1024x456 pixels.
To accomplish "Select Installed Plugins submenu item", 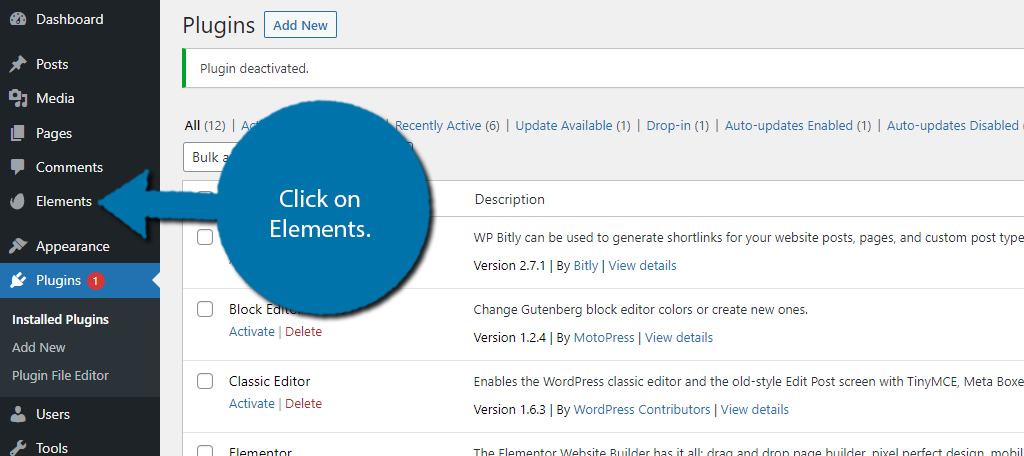I will pyautogui.click(x=60, y=320).
